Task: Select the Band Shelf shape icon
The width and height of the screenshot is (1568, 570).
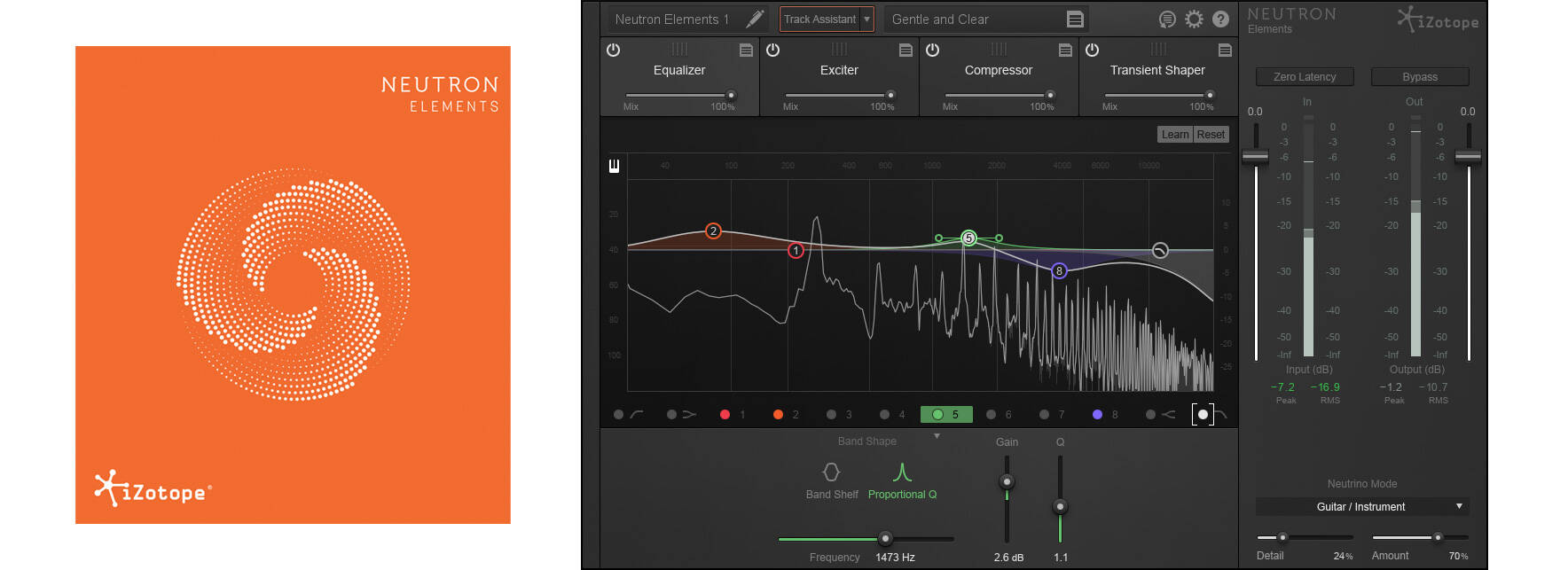Action: click(x=831, y=472)
